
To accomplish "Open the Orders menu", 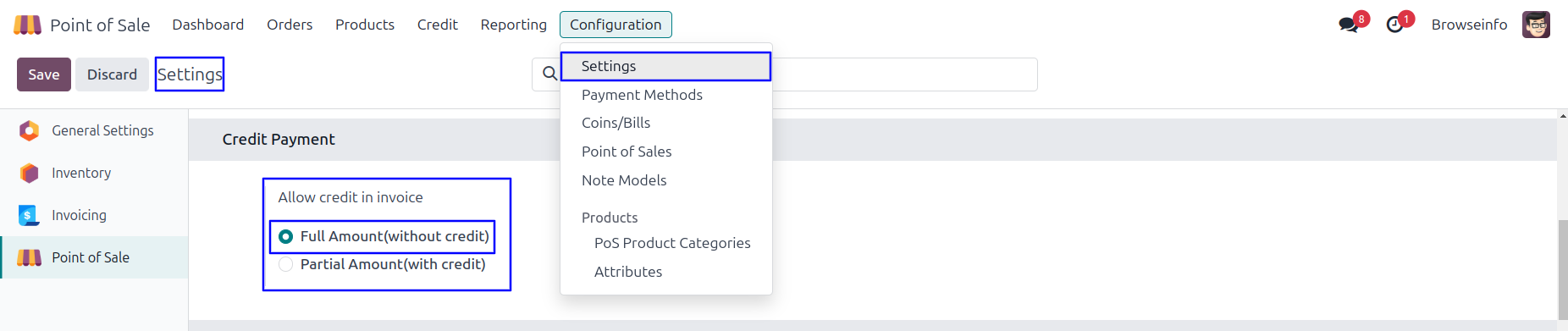I will tap(290, 25).
